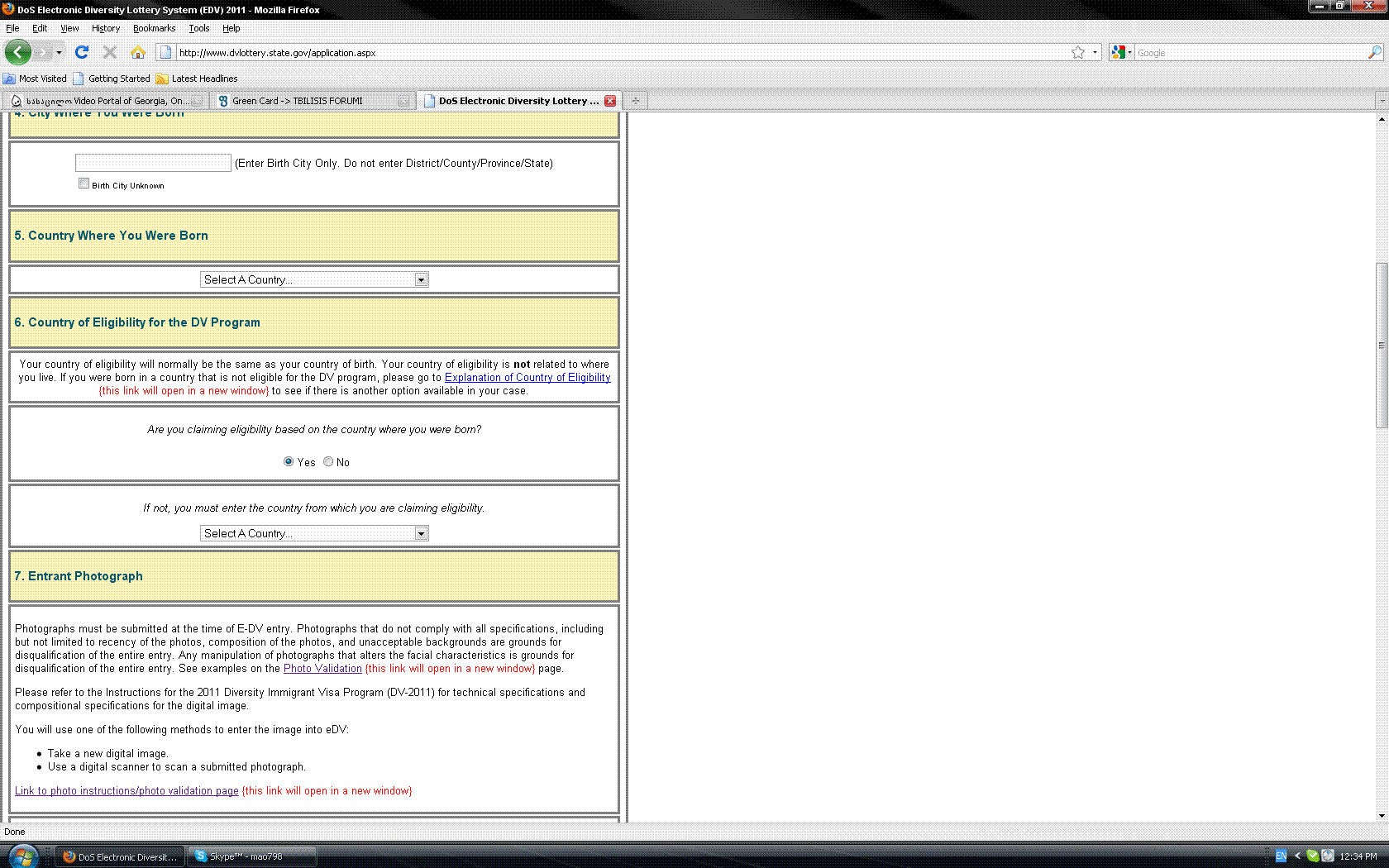
Task: Click the vertical scrollbar thumb
Action: tap(1382, 345)
